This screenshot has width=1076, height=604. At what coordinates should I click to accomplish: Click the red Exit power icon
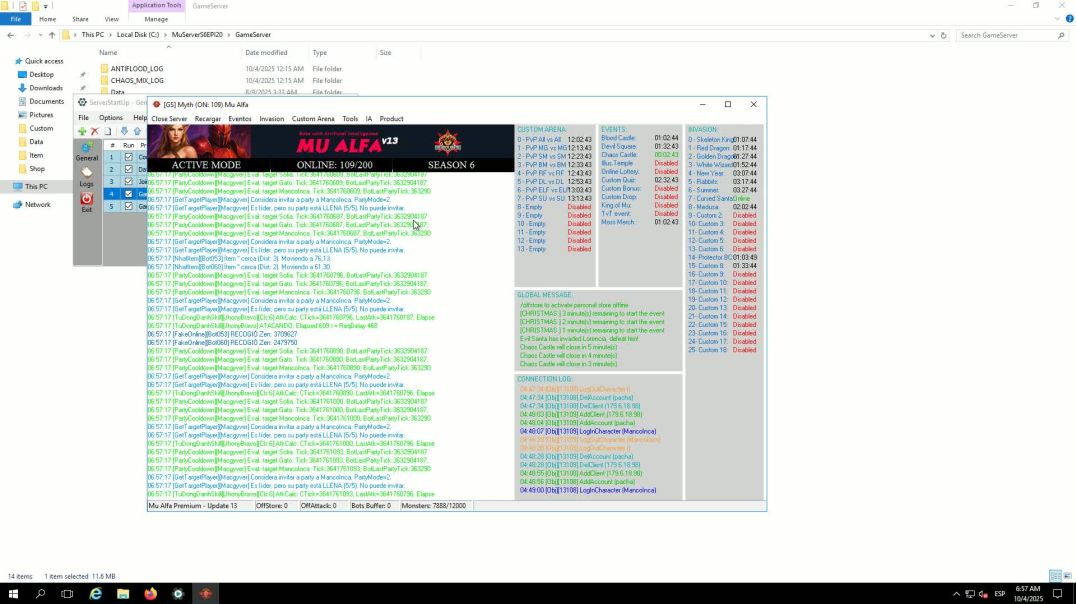[x=87, y=201]
